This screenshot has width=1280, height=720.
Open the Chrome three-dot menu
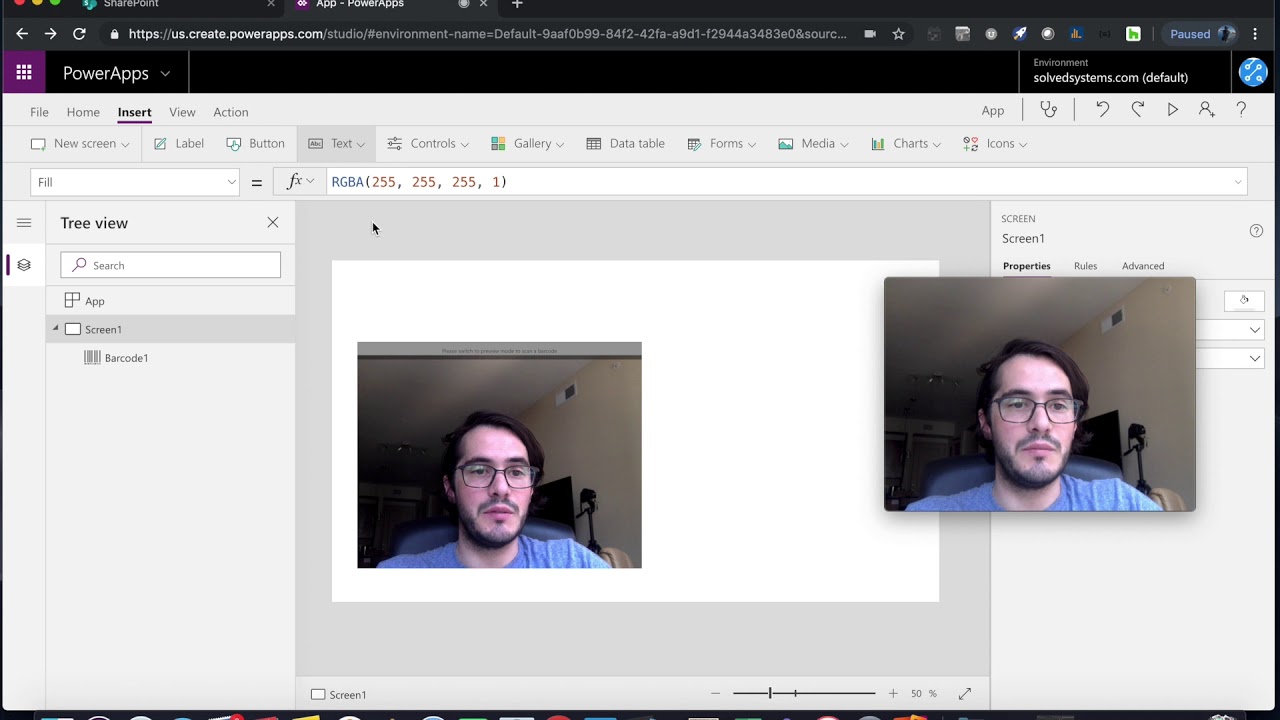1255,34
